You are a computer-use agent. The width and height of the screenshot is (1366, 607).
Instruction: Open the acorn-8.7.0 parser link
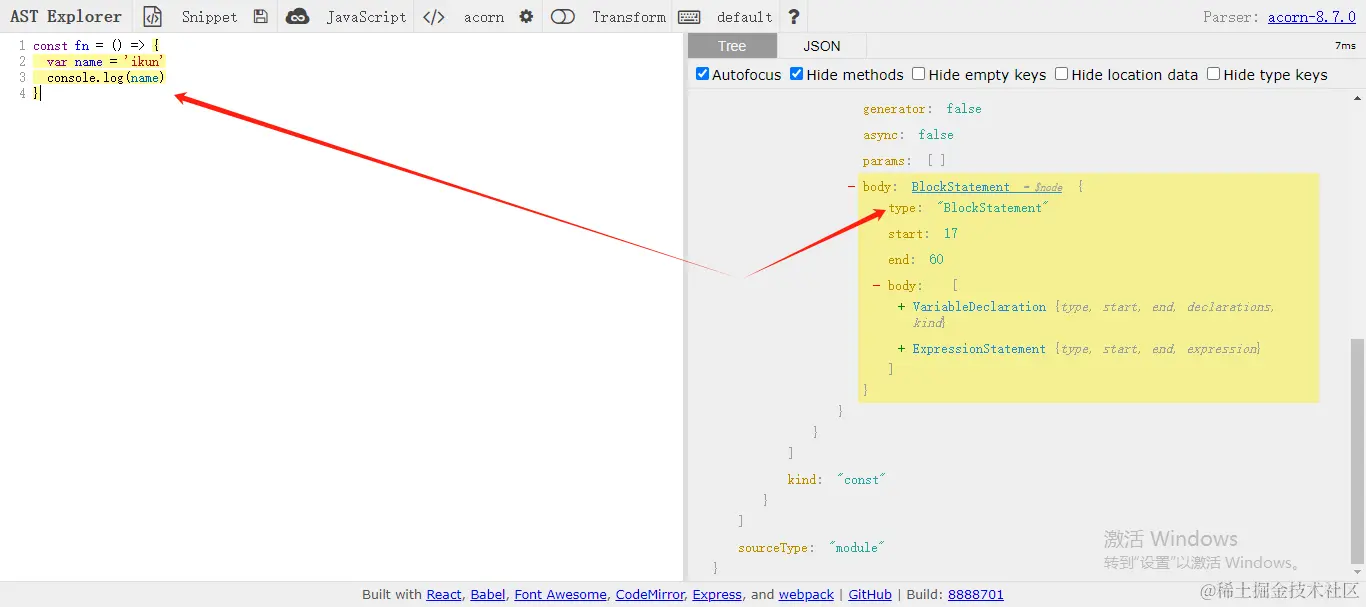click(x=1312, y=17)
